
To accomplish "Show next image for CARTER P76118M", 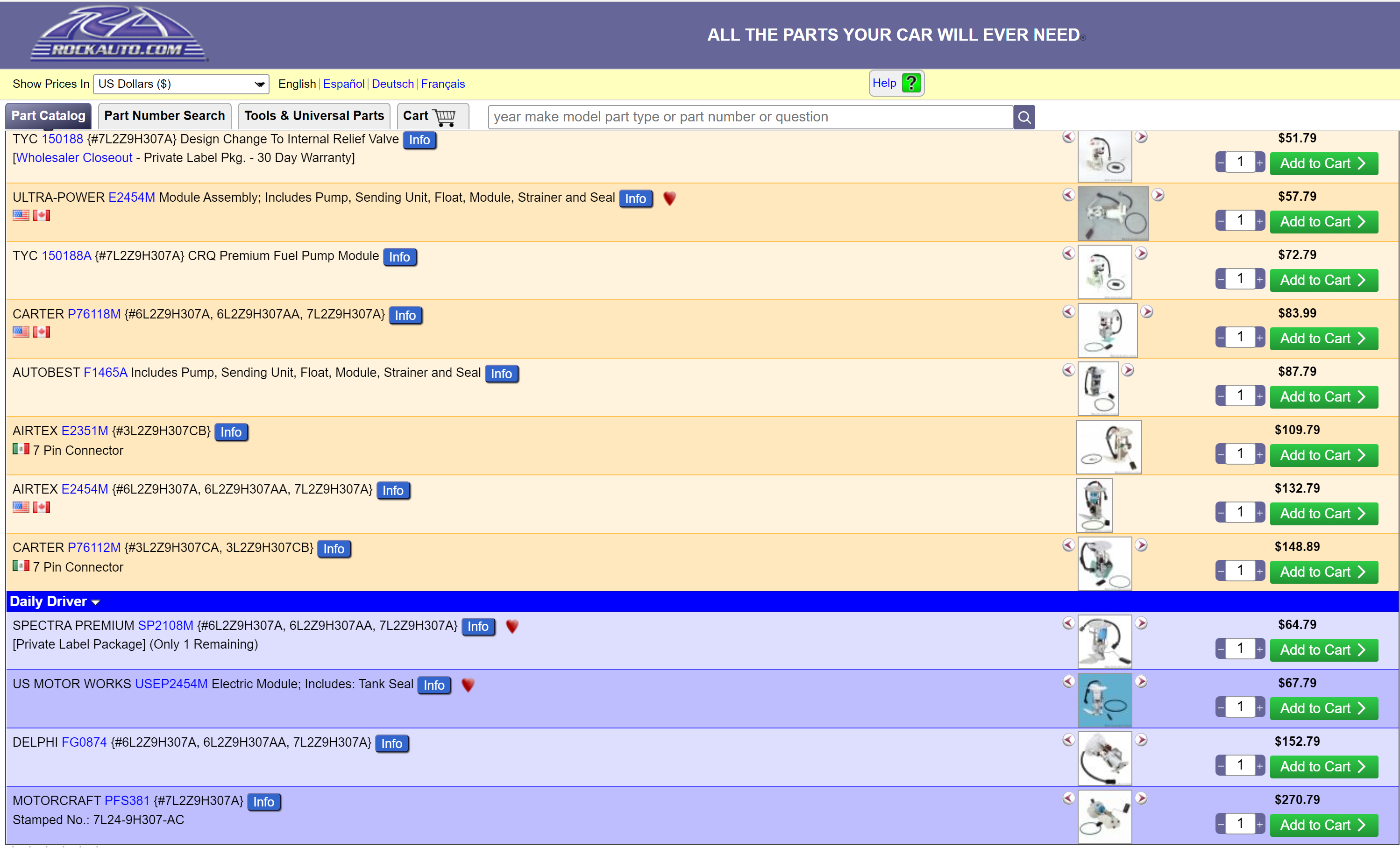I will 1147,312.
